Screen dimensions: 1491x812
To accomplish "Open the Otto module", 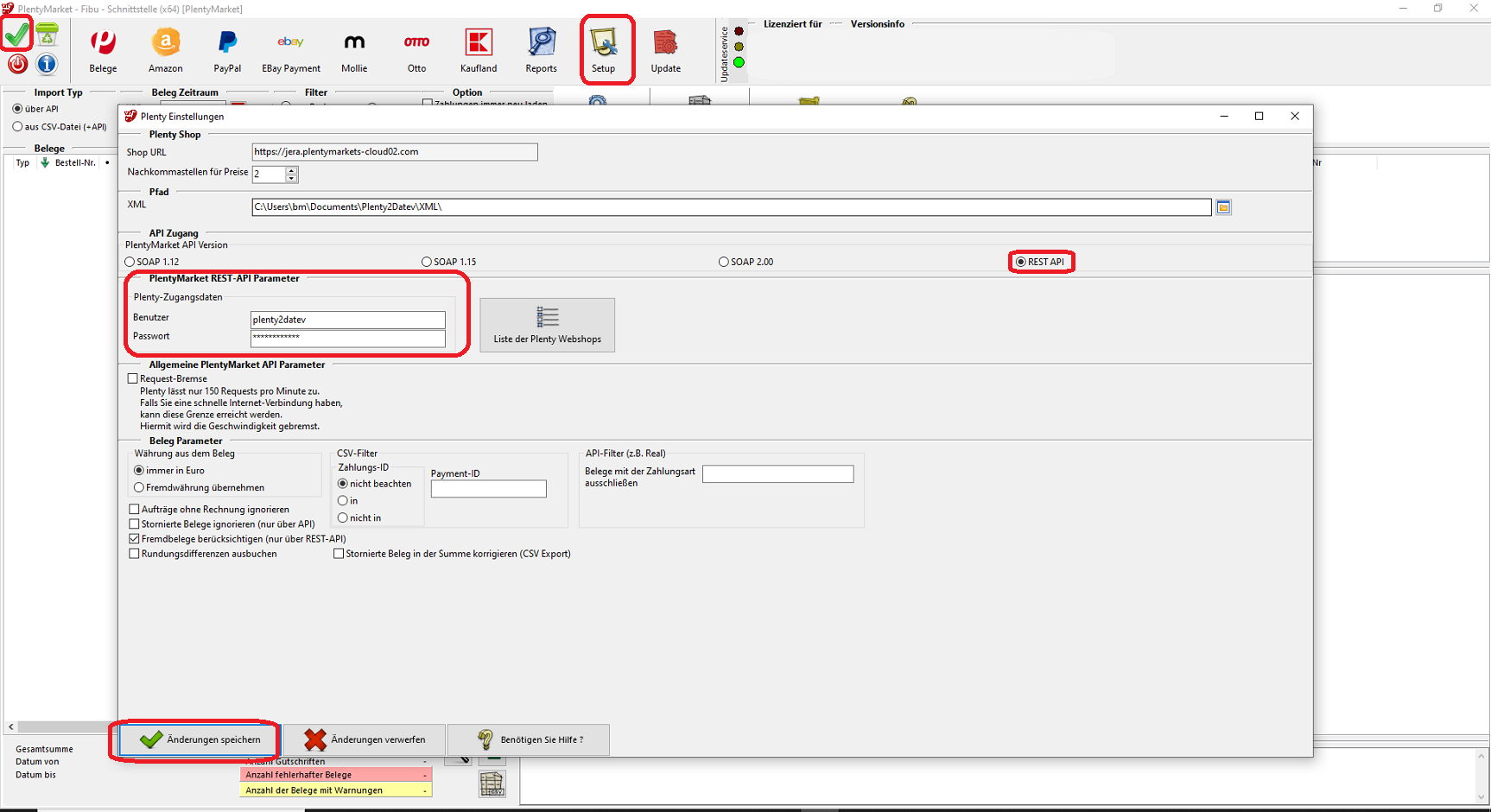I will click(416, 50).
